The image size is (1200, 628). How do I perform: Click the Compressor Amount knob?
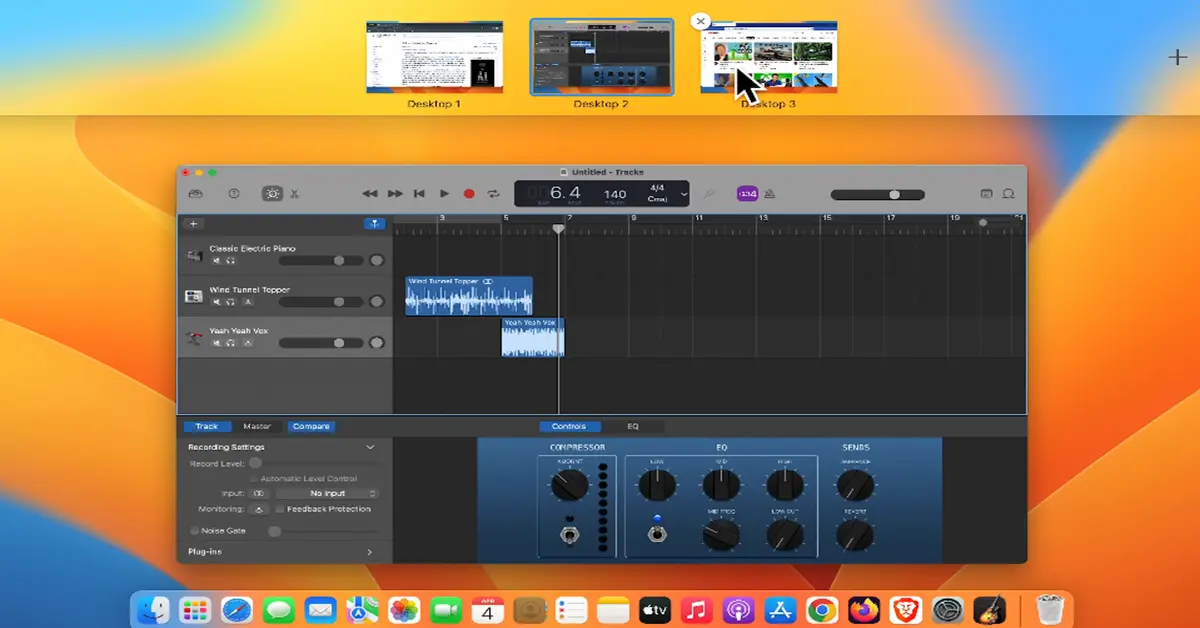coord(569,486)
